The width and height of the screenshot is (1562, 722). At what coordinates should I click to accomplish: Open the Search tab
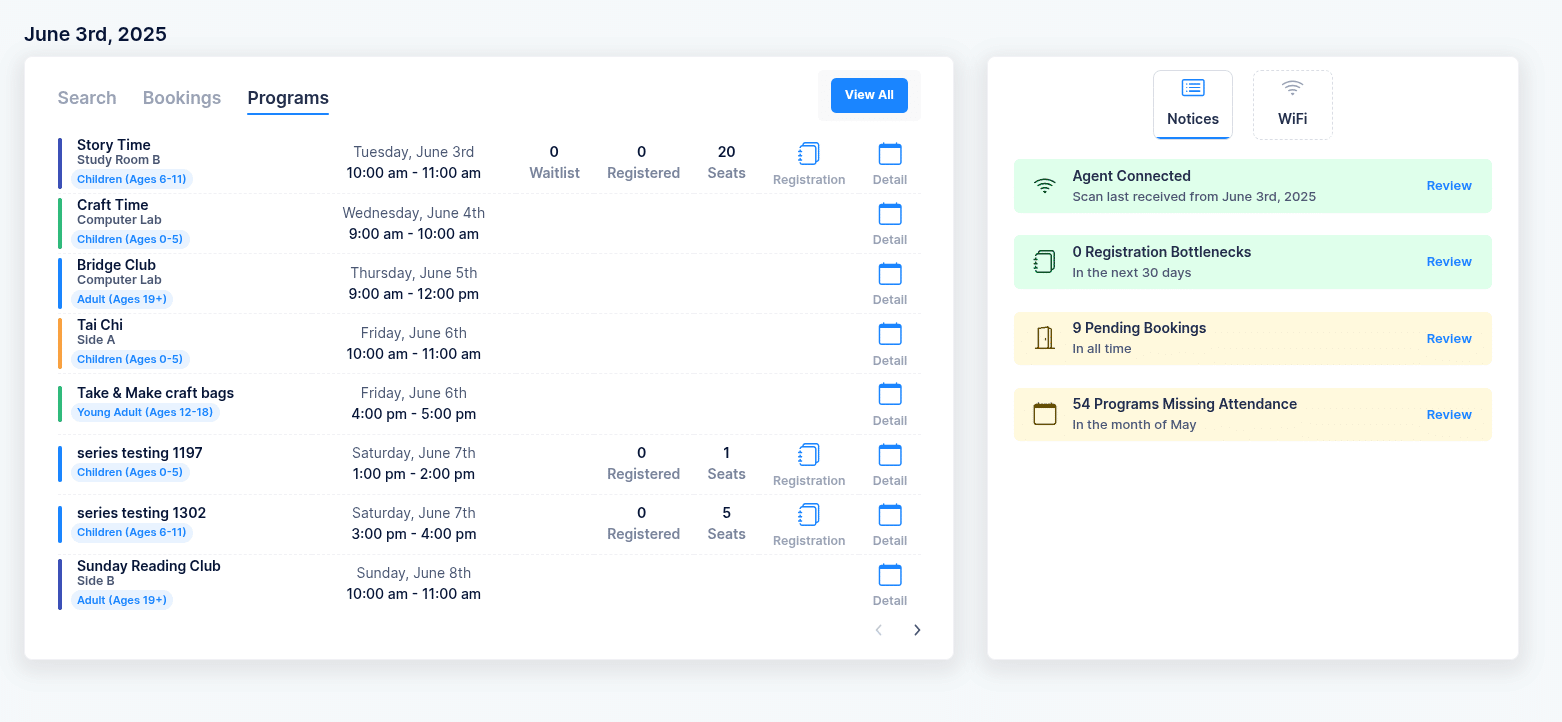pyautogui.click(x=86, y=97)
